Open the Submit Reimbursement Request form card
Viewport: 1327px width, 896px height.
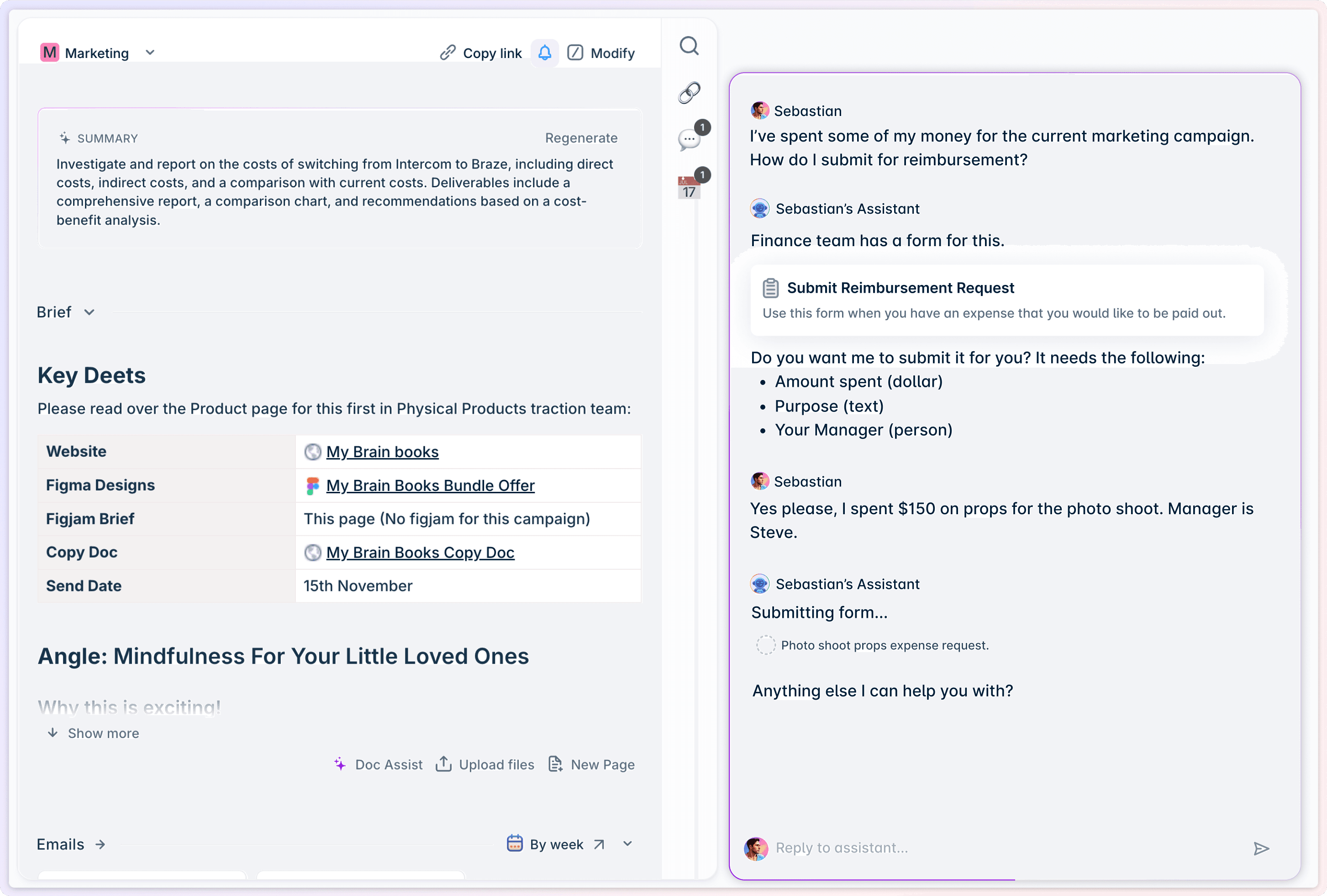click(1007, 300)
